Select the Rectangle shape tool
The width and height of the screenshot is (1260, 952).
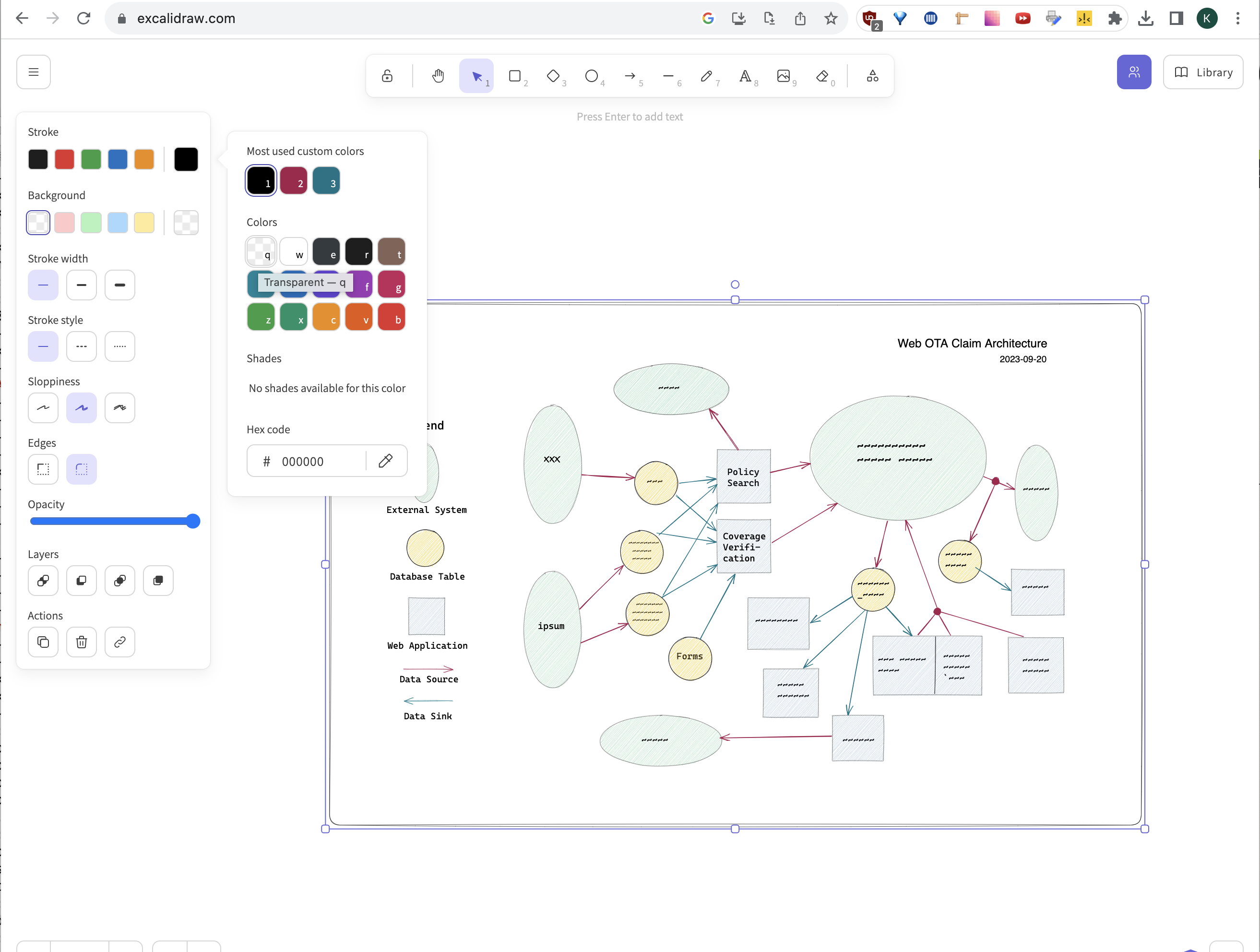click(515, 76)
